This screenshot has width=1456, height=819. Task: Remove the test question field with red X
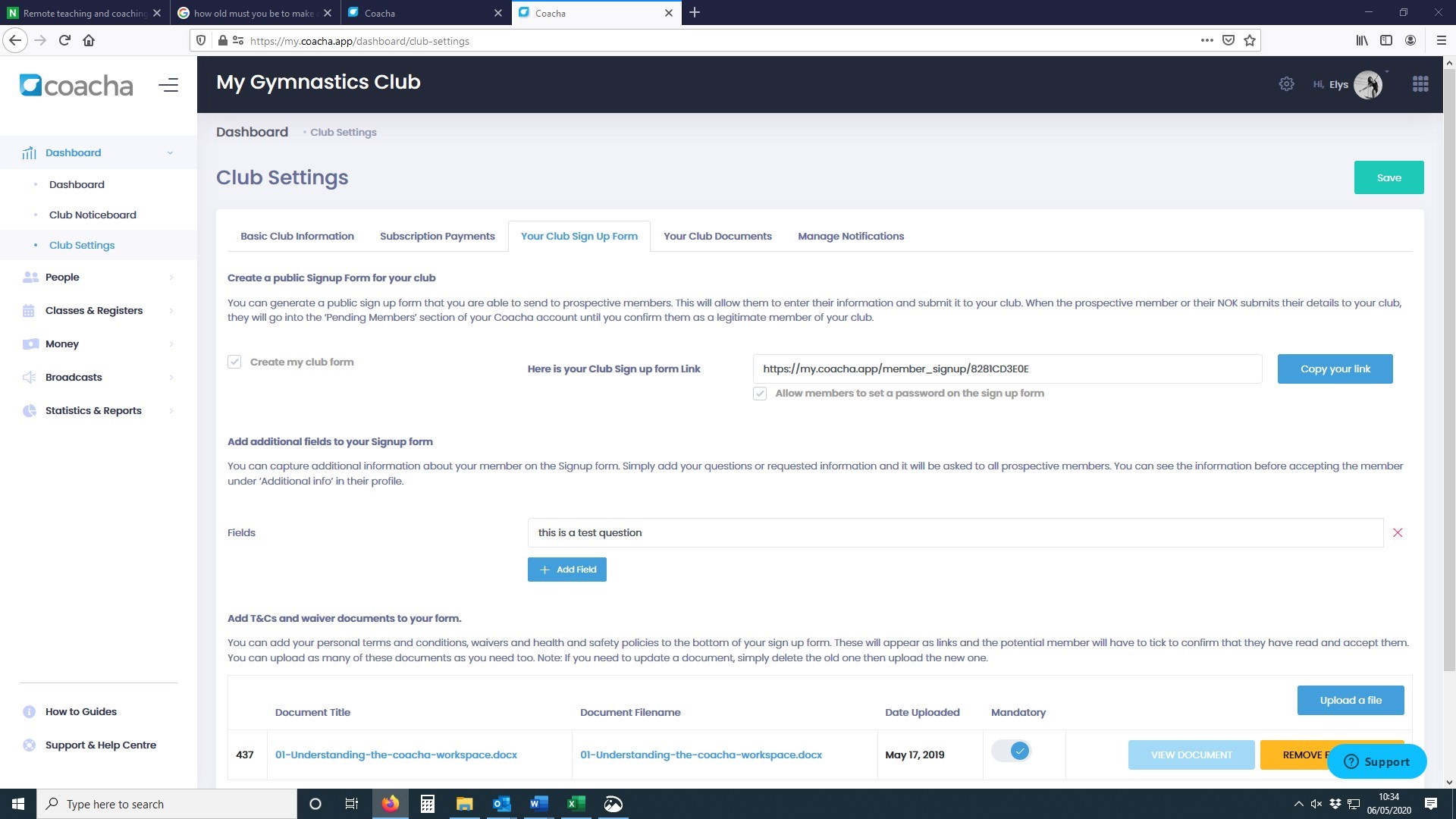point(1398,532)
